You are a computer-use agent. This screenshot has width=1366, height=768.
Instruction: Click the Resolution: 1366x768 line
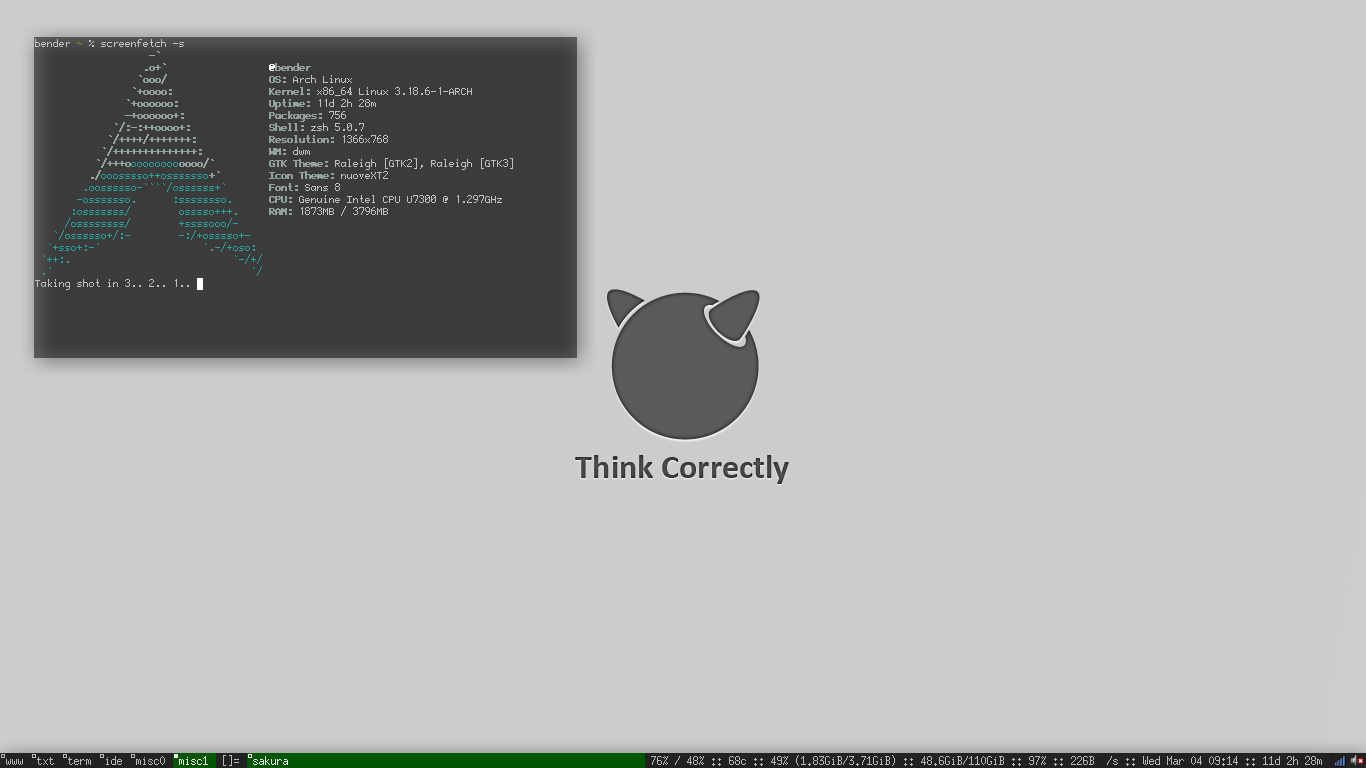pyautogui.click(x=328, y=140)
